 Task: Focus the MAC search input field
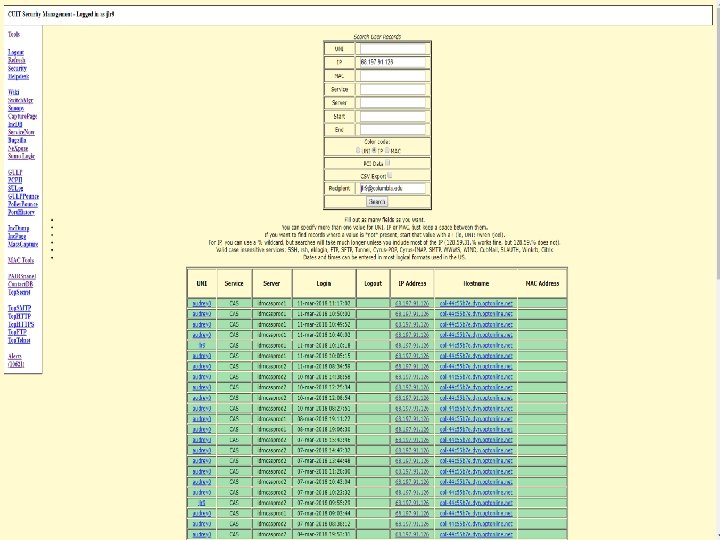(x=393, y=75)
